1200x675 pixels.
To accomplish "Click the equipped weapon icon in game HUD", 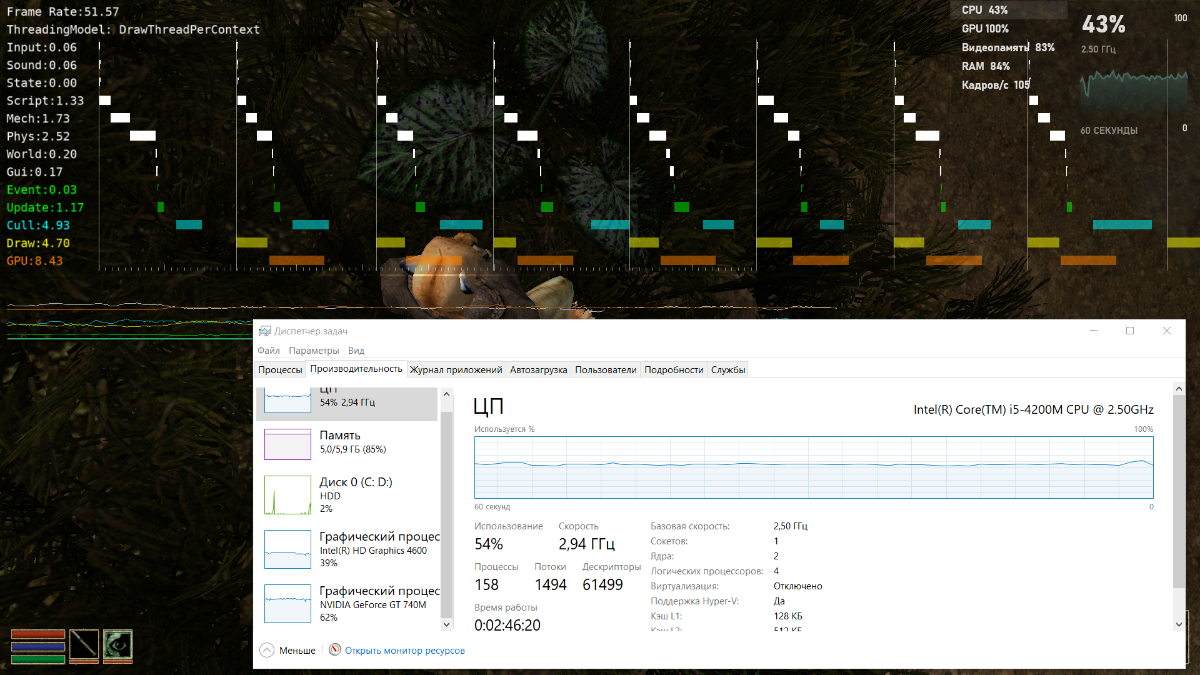I will [x=84, y=645].
